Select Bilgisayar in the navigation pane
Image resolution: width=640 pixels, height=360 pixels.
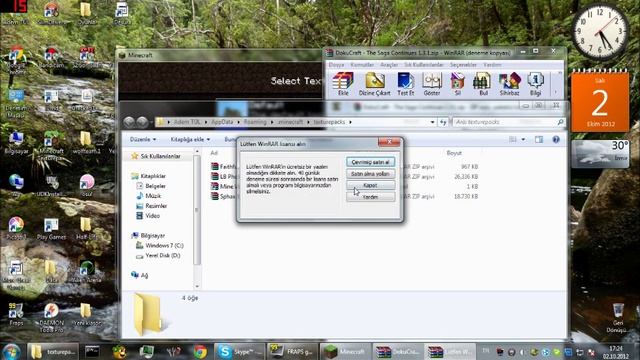tap(148, 236)
